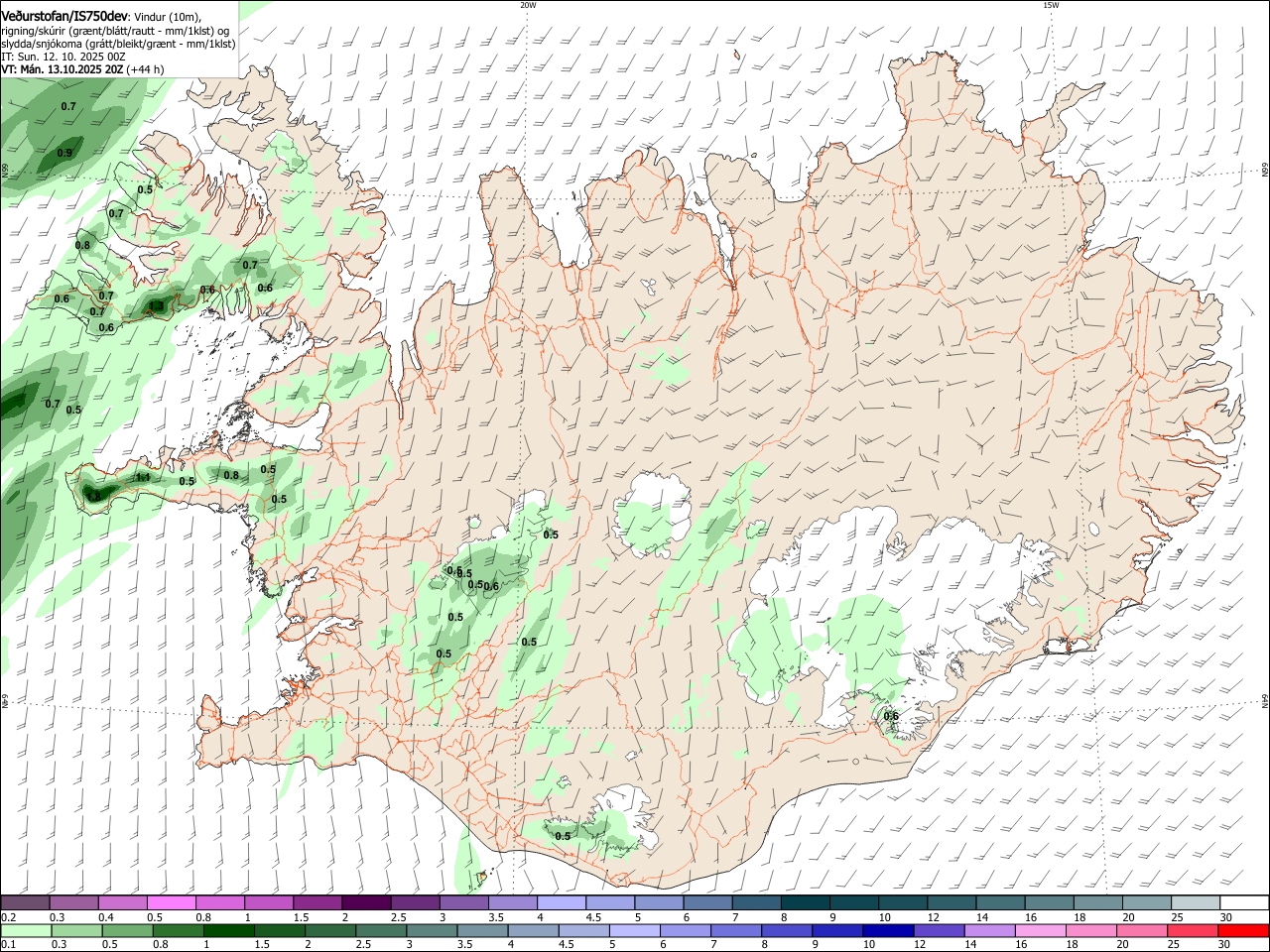Click the Veðurstofan/IS750dev title text
Image resolution: width=1270 pixels, height=952 pixels.
pyautogui.click(x=64, y=15)
